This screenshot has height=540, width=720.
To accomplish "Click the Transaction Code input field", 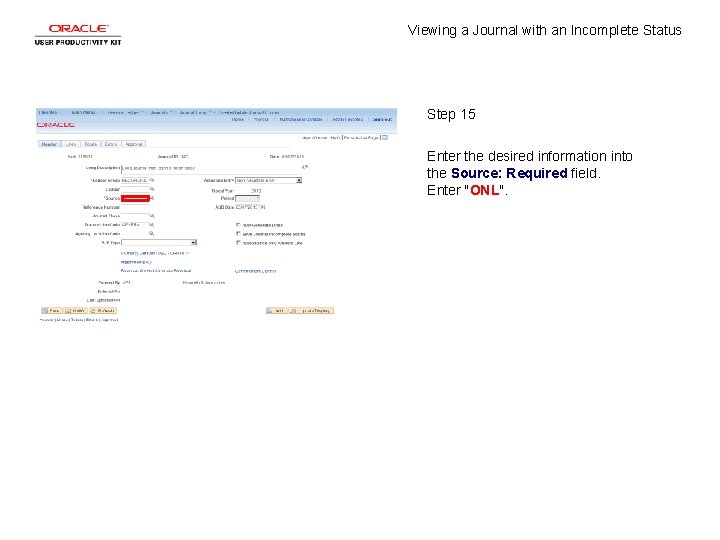I will 135,225.
